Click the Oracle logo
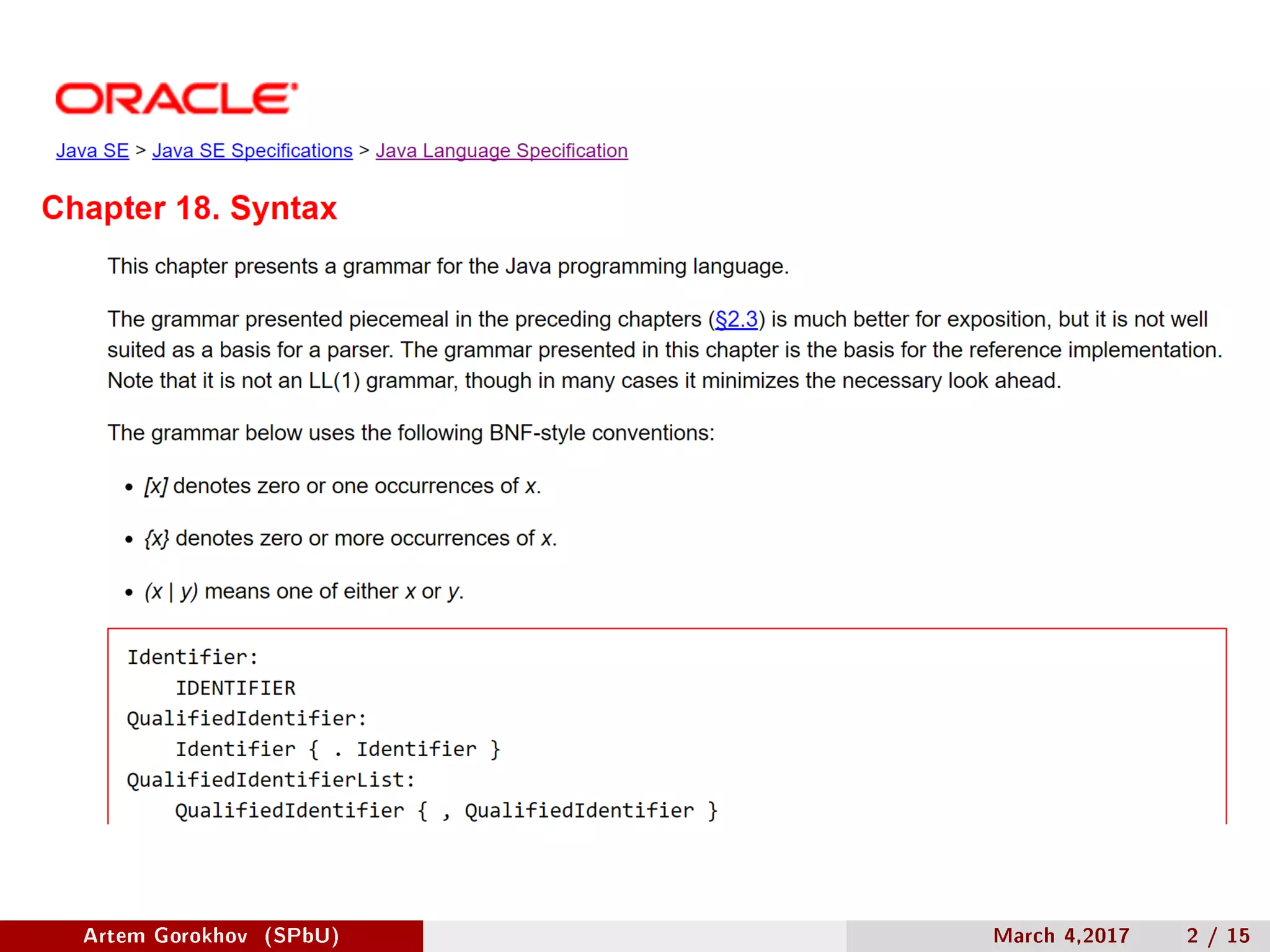Screen dimensions: 1270x952 click(176, 99)
